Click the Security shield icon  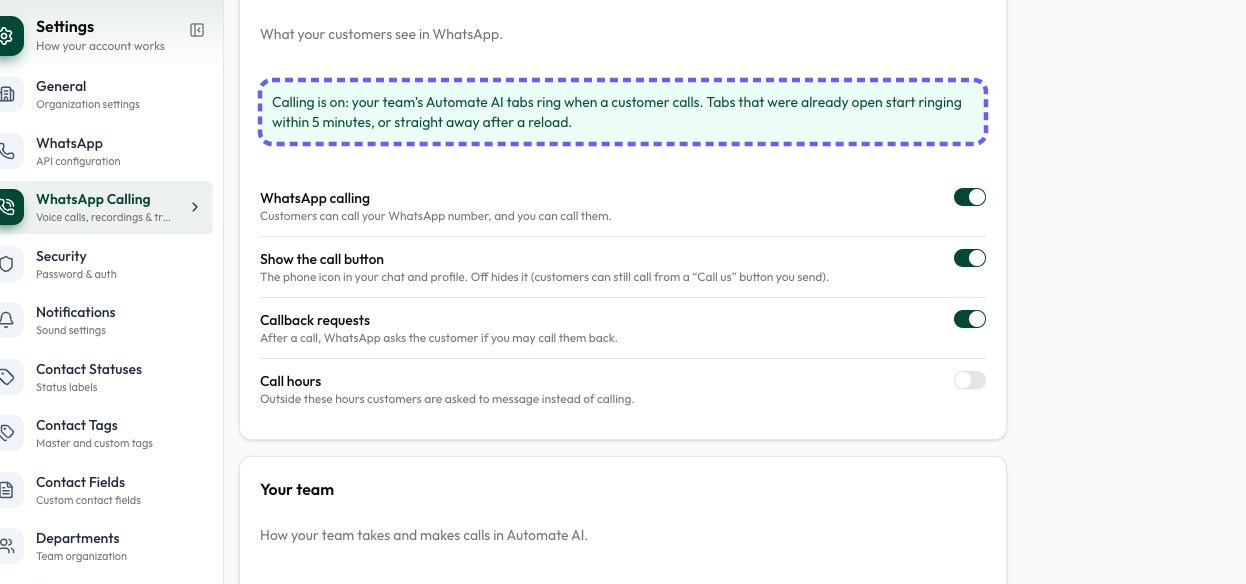pyautogui.click(x=8, y=264)
